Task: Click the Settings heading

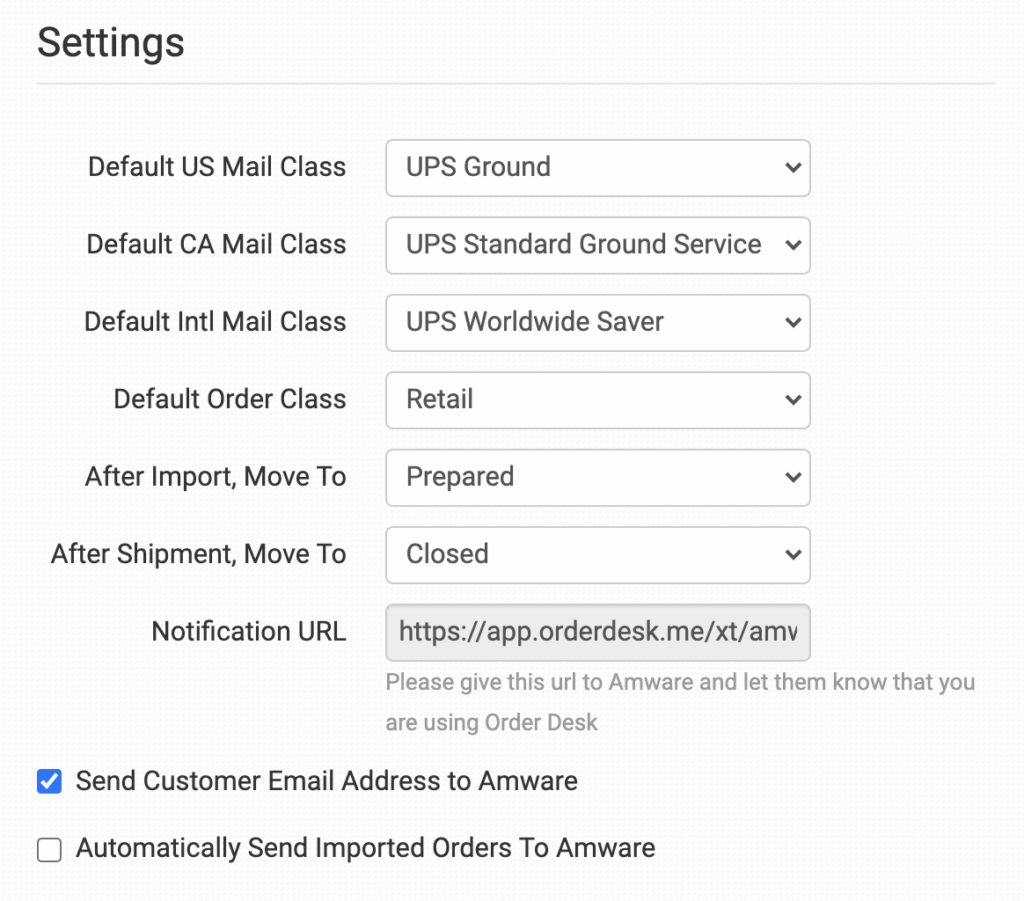Action: pos(111,43)
